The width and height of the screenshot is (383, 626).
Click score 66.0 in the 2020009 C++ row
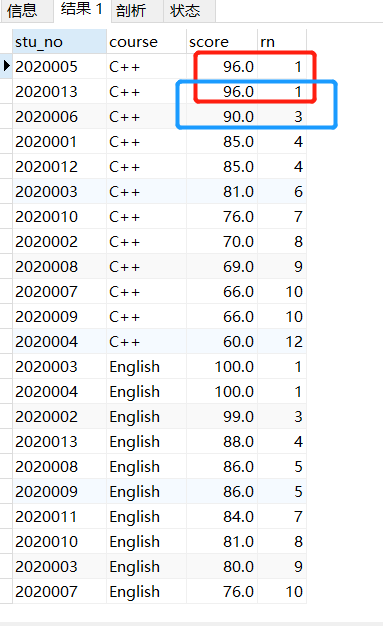(x=222, y=317)
